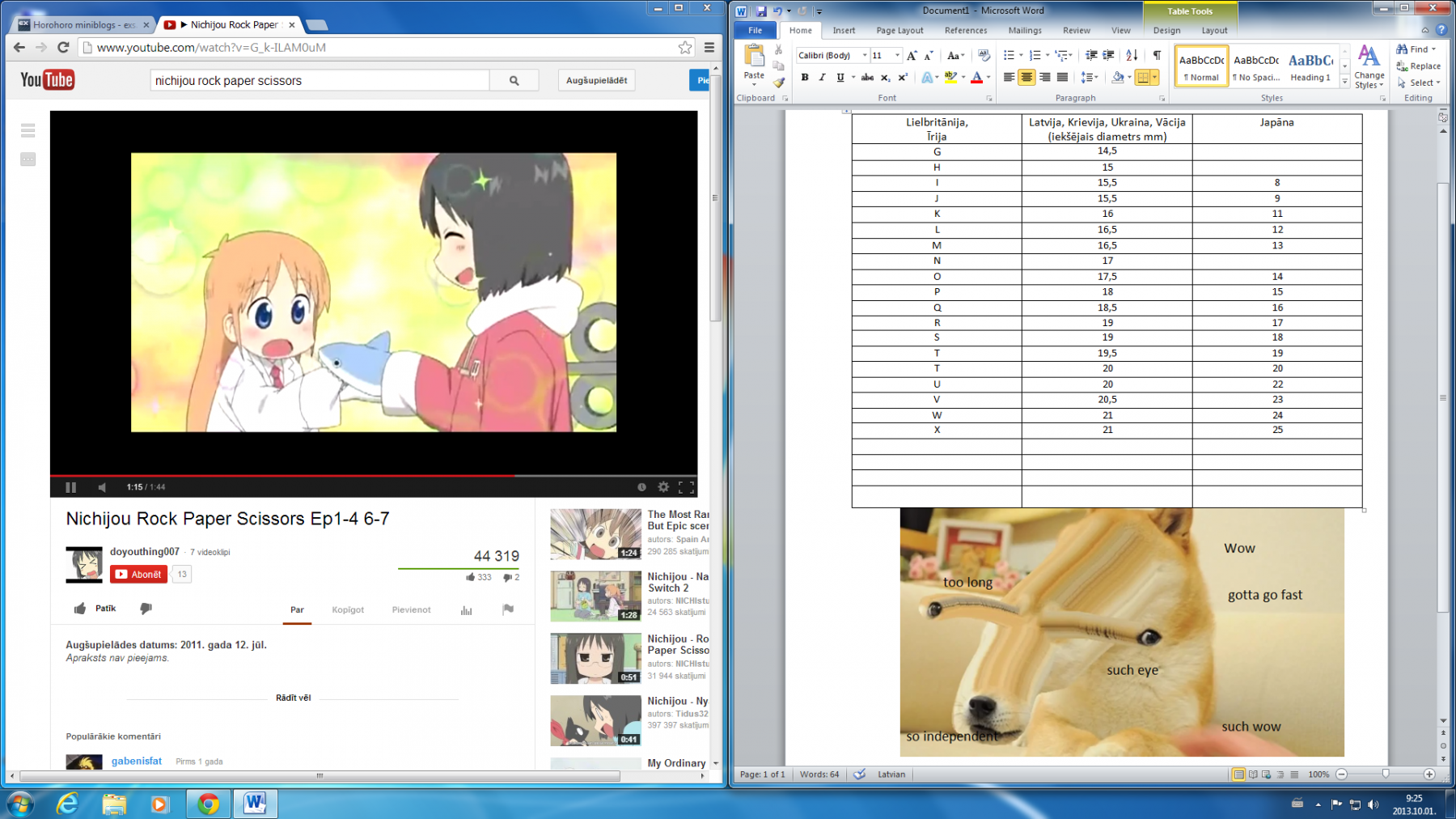Mute the video volume
This screenshot has width=1456, height=819.
(x=102, y=487)
